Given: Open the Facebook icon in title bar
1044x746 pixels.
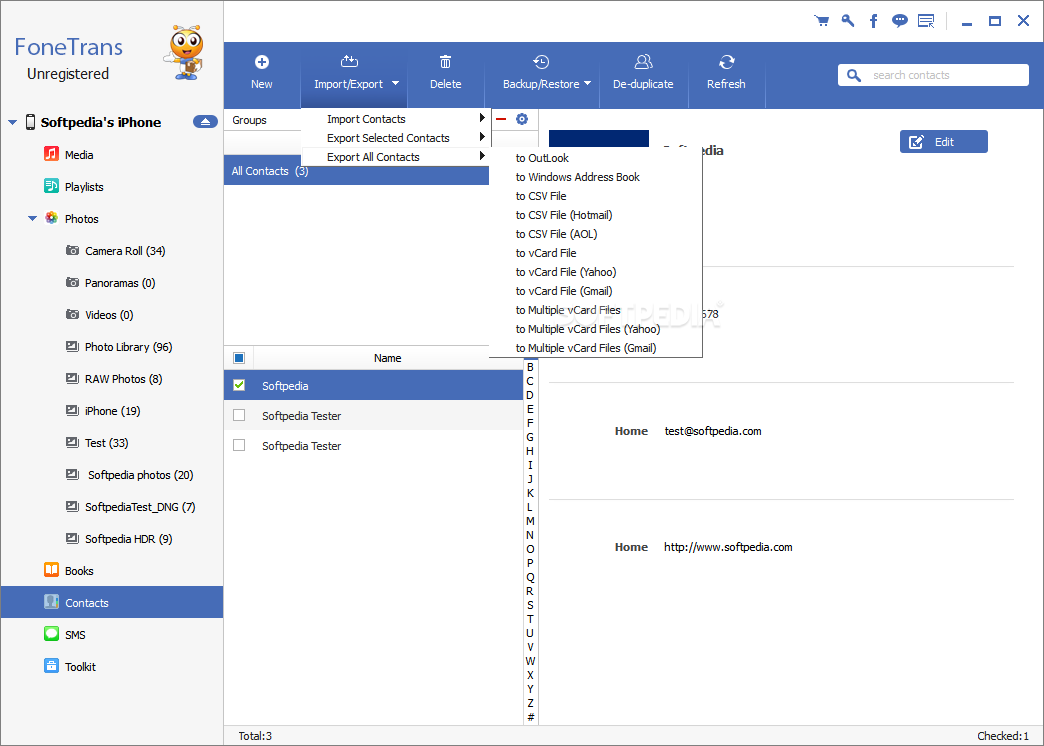Looking at the screenshot, I should tap(874, 21).
